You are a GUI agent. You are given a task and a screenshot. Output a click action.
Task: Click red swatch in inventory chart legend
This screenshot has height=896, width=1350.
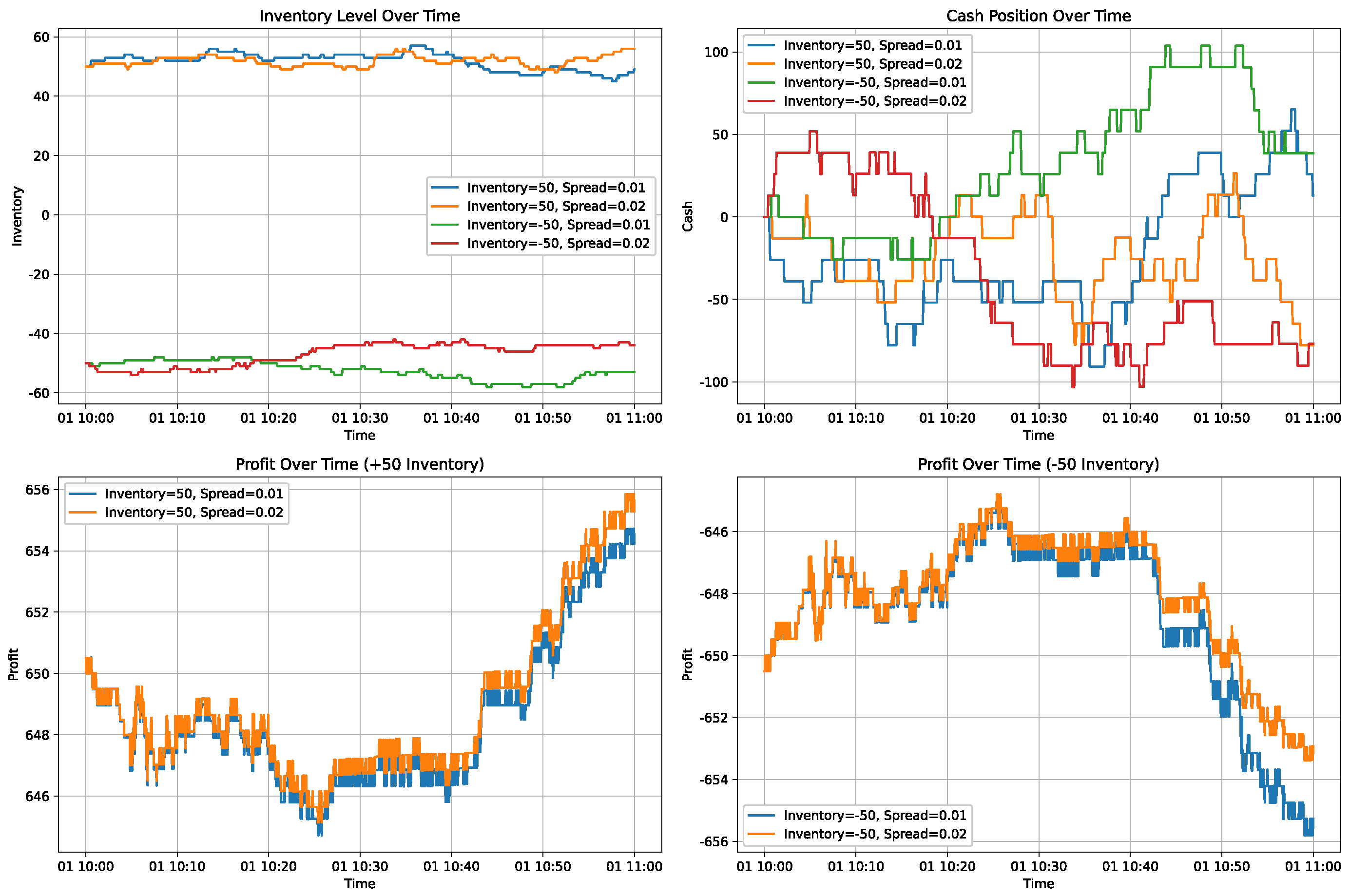coord(444,244)
